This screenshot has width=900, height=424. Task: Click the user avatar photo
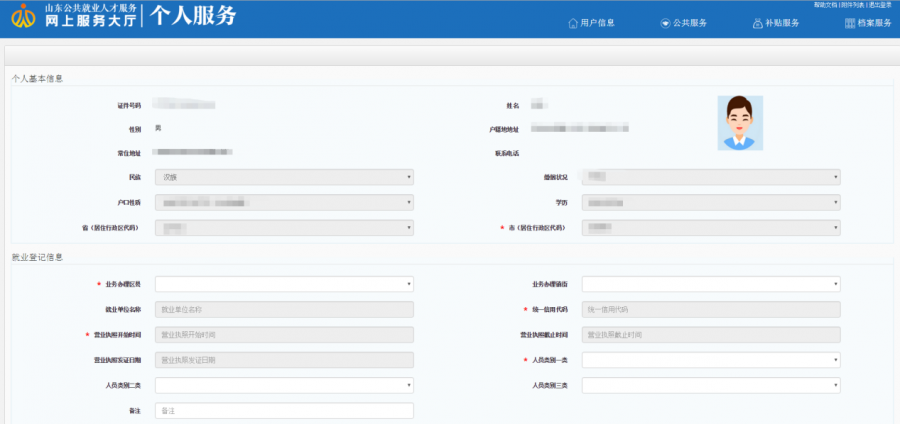point(740,123)
